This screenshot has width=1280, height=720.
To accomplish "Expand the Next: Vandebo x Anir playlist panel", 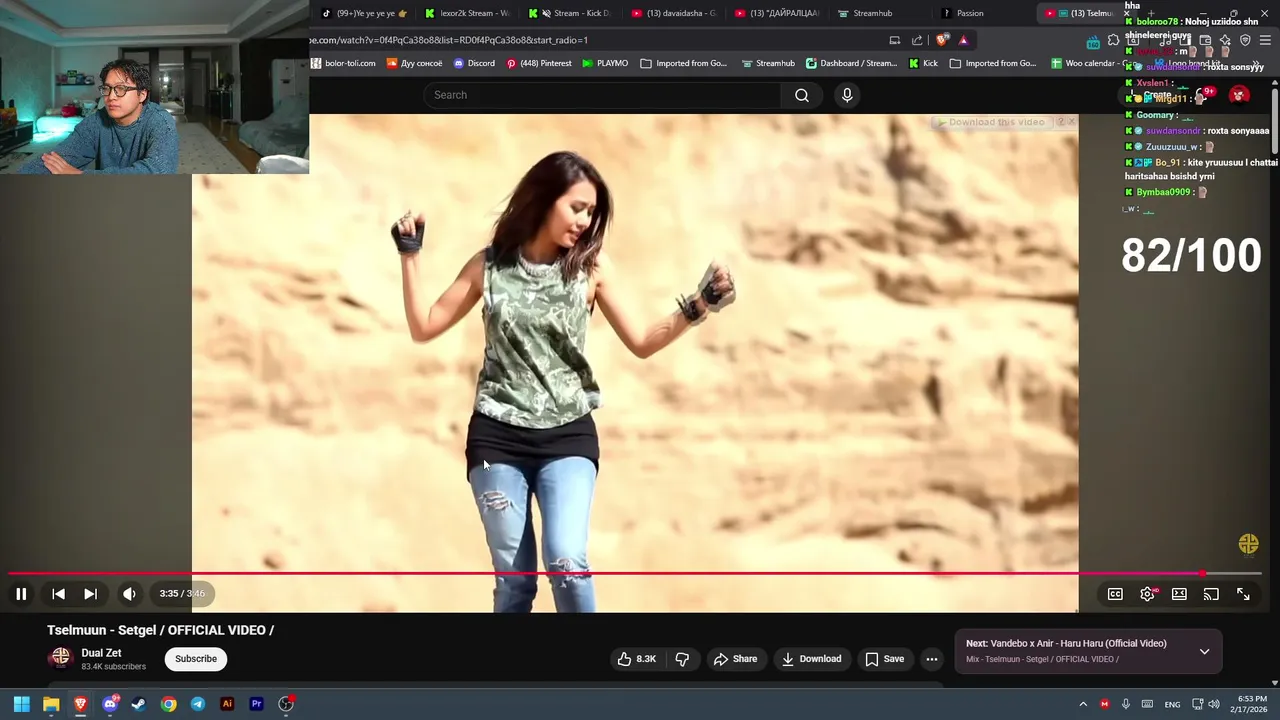I will (1204, 652).
